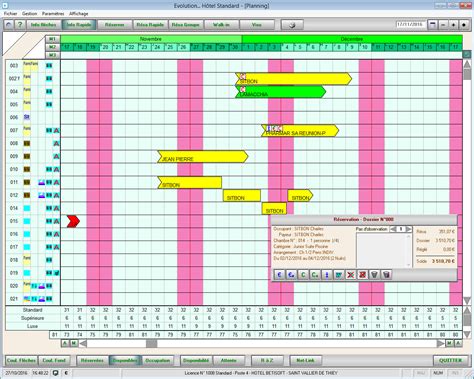Click the help question mark icon

pyautogui.click(x=20, y=25)
